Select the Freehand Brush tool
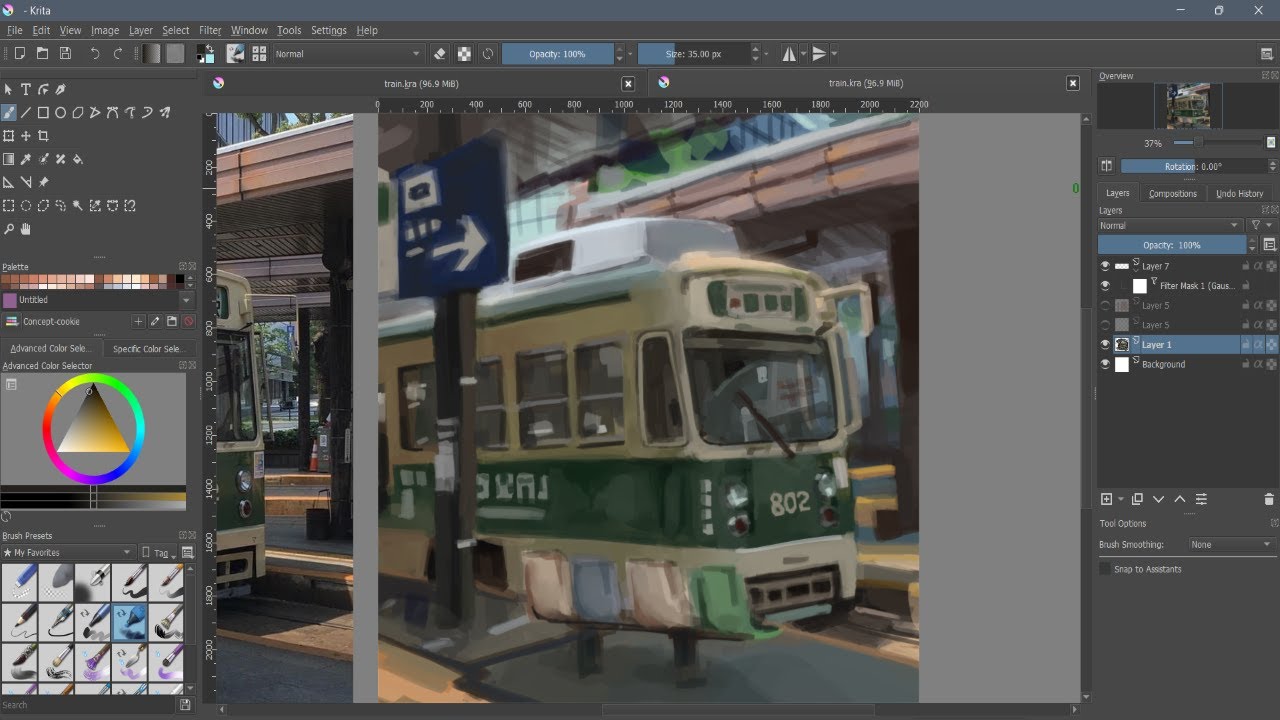1280x720 pixels. [x=9, y=113]
